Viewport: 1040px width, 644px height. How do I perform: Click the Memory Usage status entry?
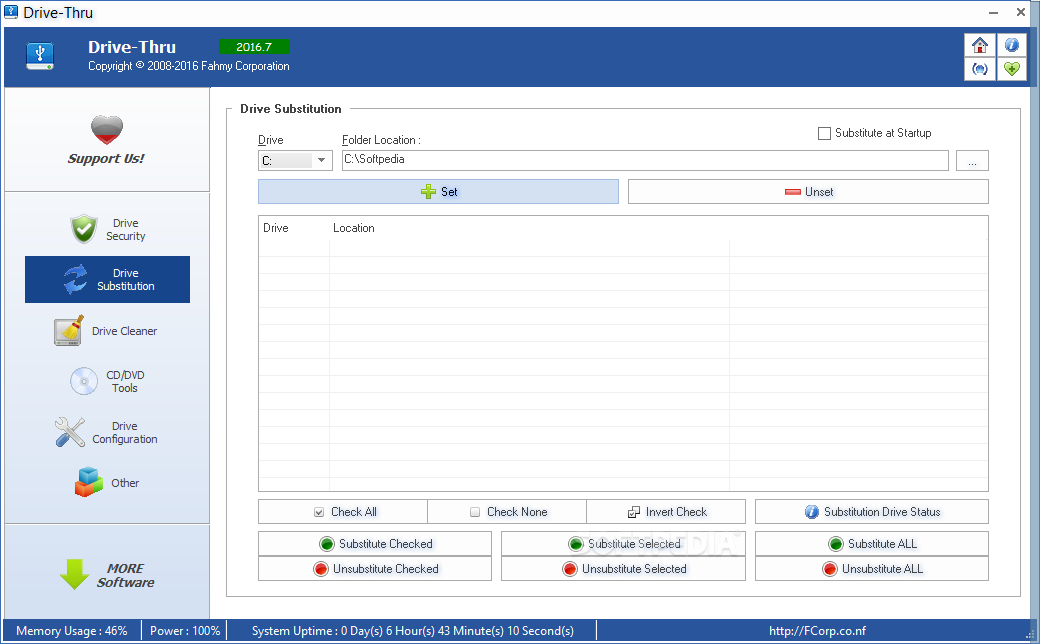click(x=72, y=631)
